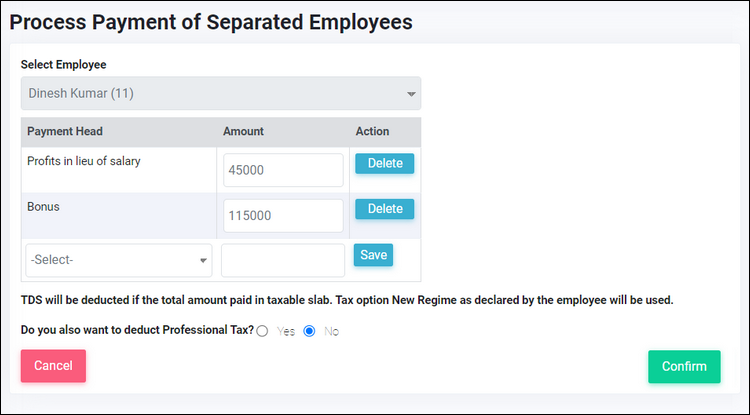Open the Select Employee dropdown showing Dinesh Kumar
This screenshot has height=415, width=750.
tap(221, 93)
